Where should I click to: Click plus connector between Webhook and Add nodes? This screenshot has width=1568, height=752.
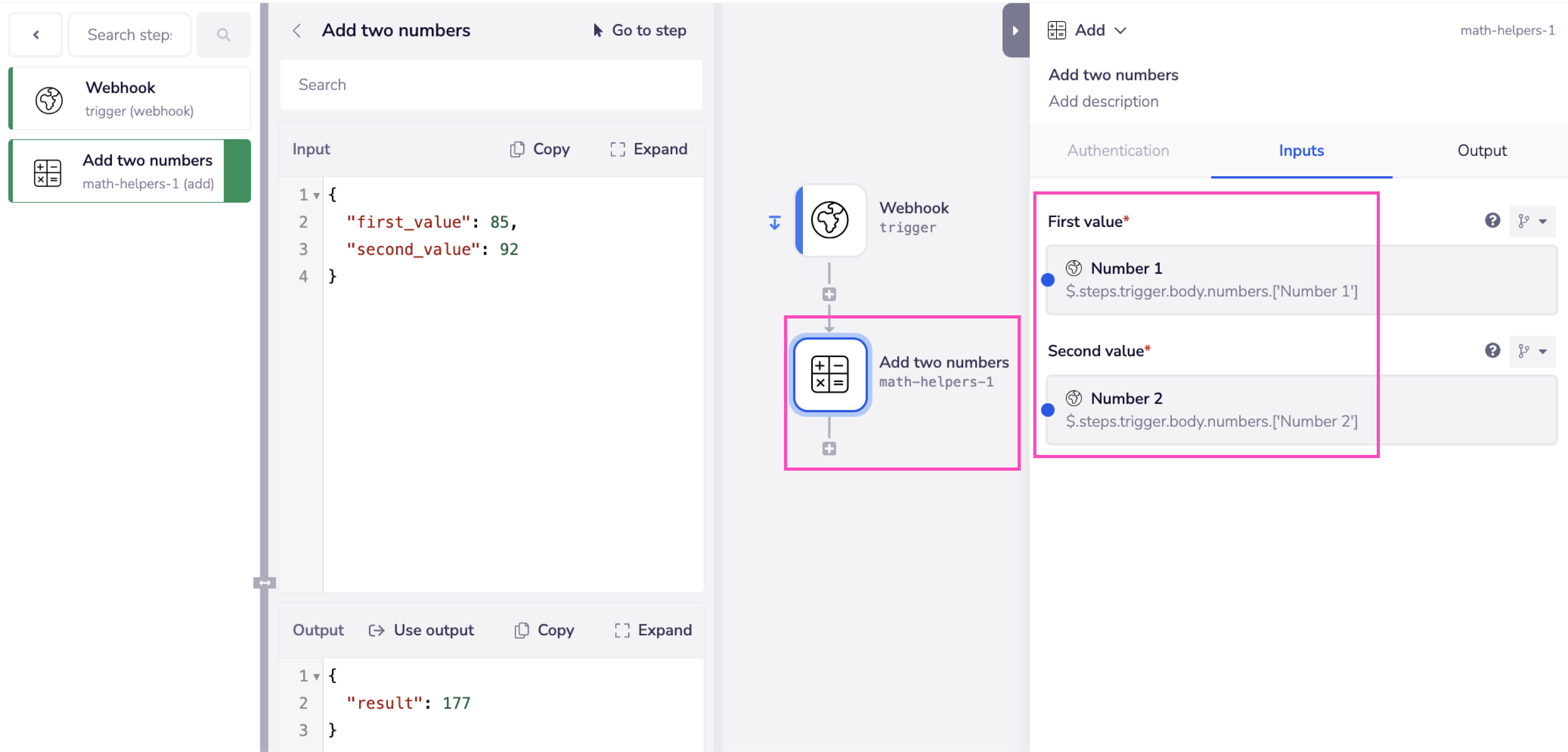pyautogui.click(x=829, y=295)
